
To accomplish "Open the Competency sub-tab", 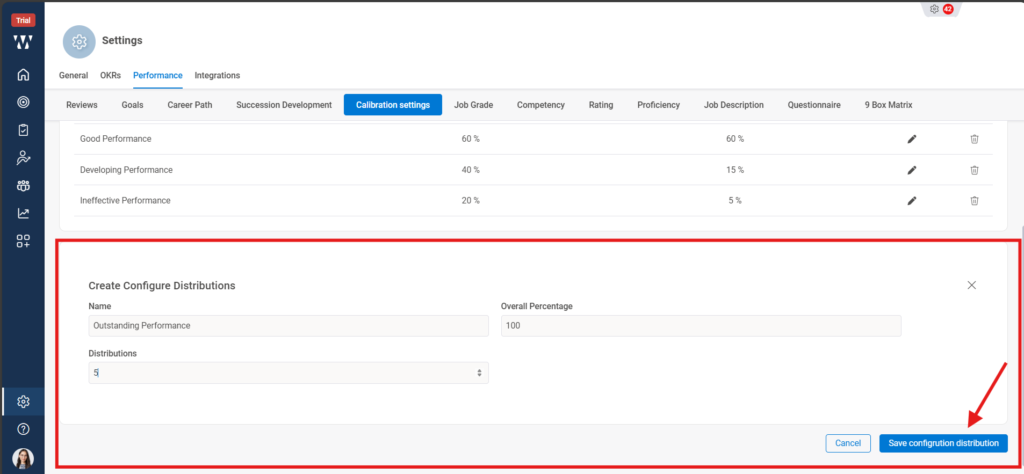I will 541,104.
